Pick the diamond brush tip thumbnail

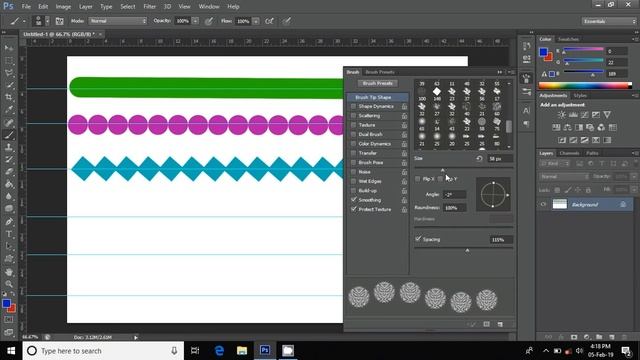(x=437, y=91)
